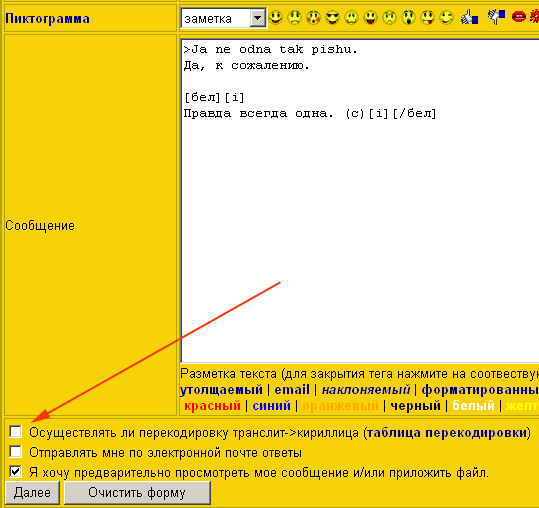539x508 pixels.
Task: Enable транслит->кириллица transliteration checkbox
Action: coord(15,431)
